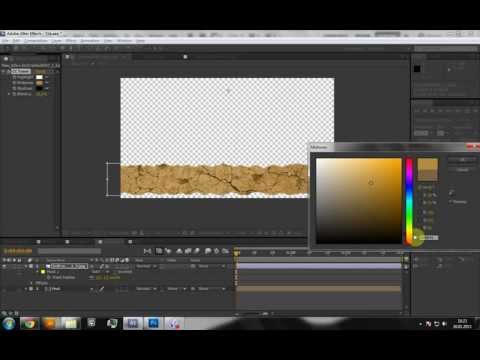The image size is (480, 360).
Task: Click the tan Midtones color swatch
Action: pyautogui.click(x=39, y=83)
